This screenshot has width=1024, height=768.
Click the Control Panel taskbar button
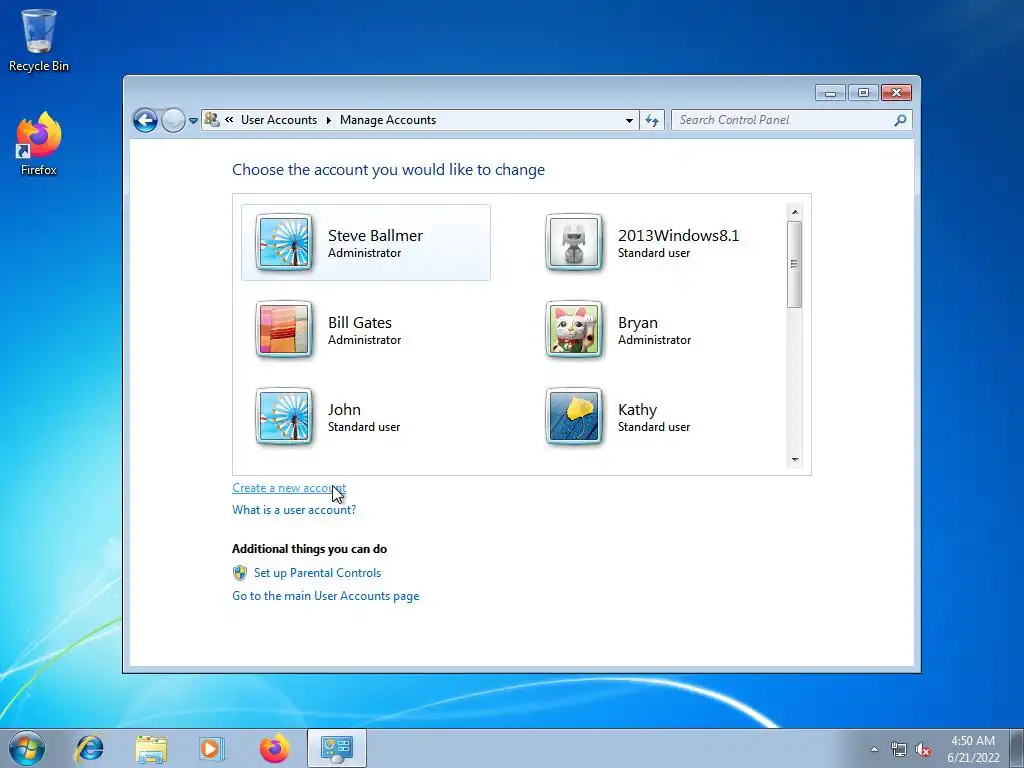[337, 748]
